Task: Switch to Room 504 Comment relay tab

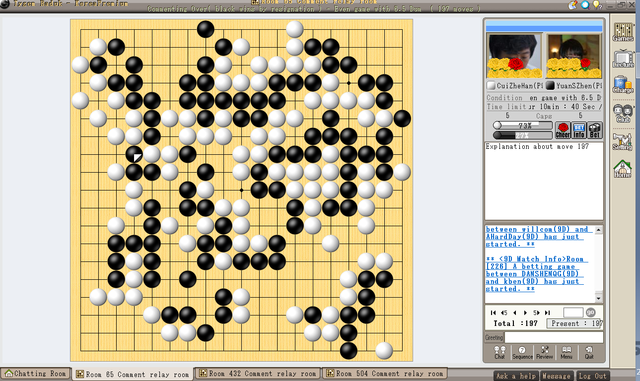Action: 384,373
